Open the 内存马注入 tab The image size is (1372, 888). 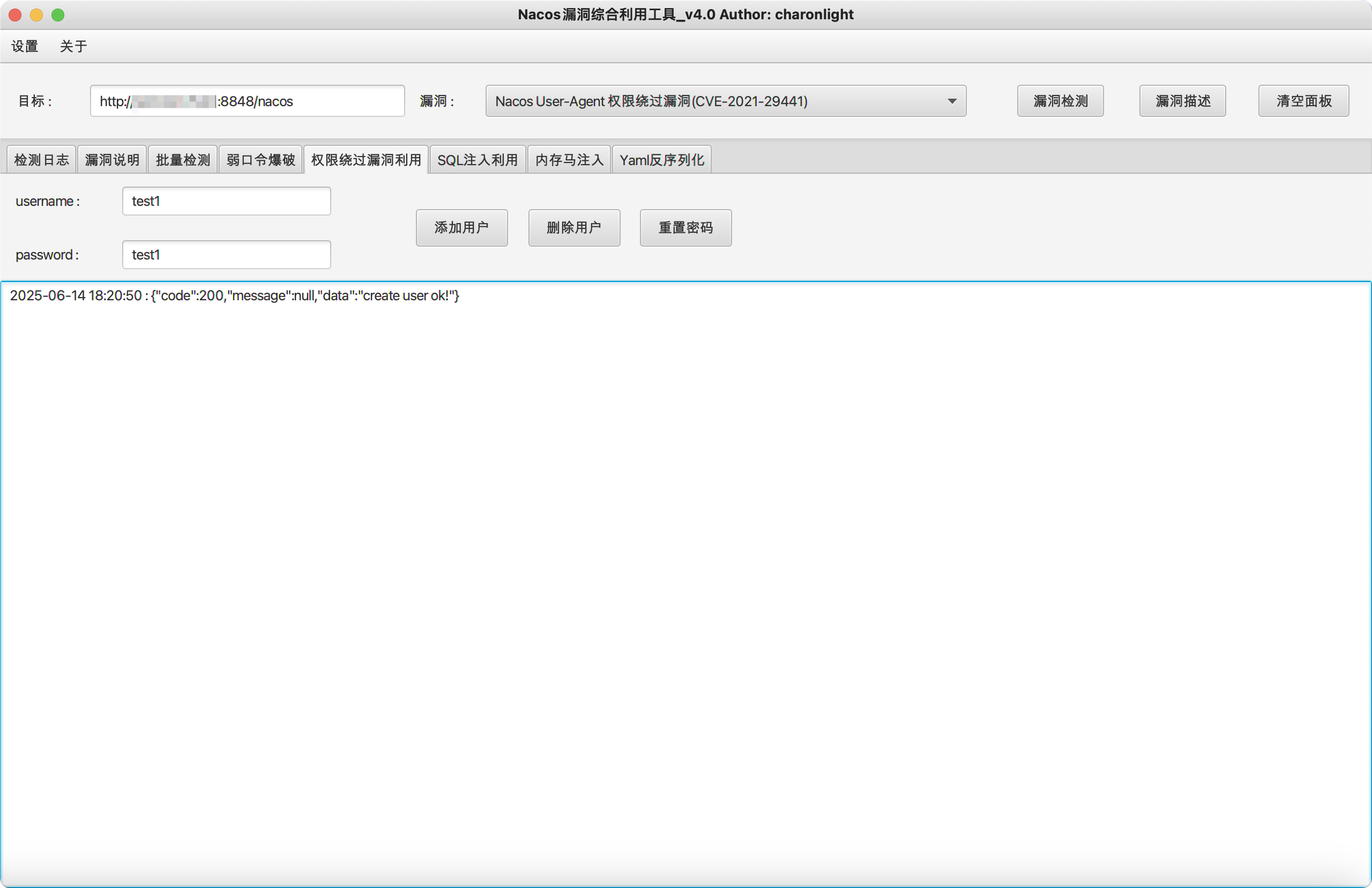coord(569,160)
